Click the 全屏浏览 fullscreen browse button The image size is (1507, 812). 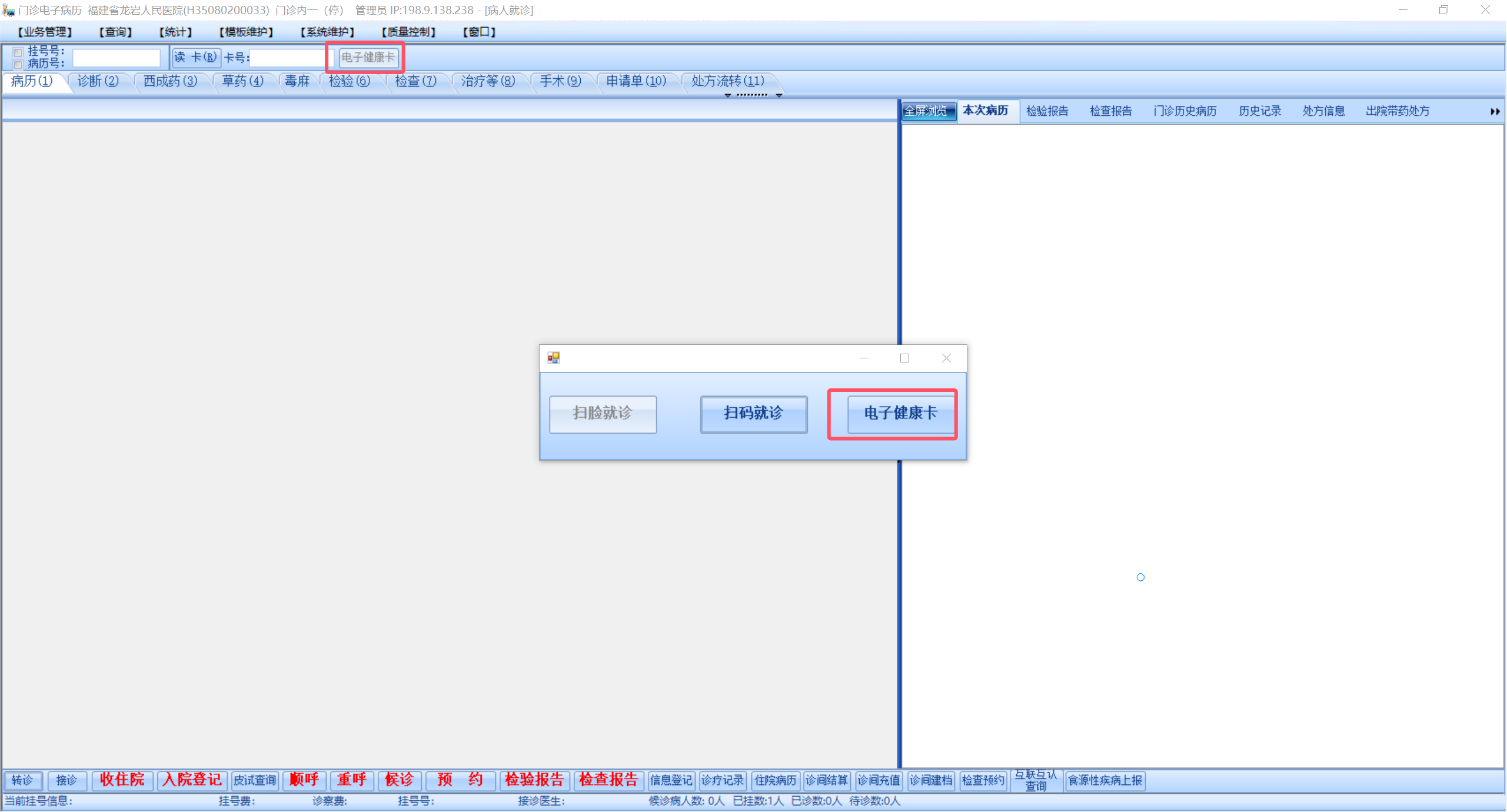pyautogui.click(x=928, y=111)
